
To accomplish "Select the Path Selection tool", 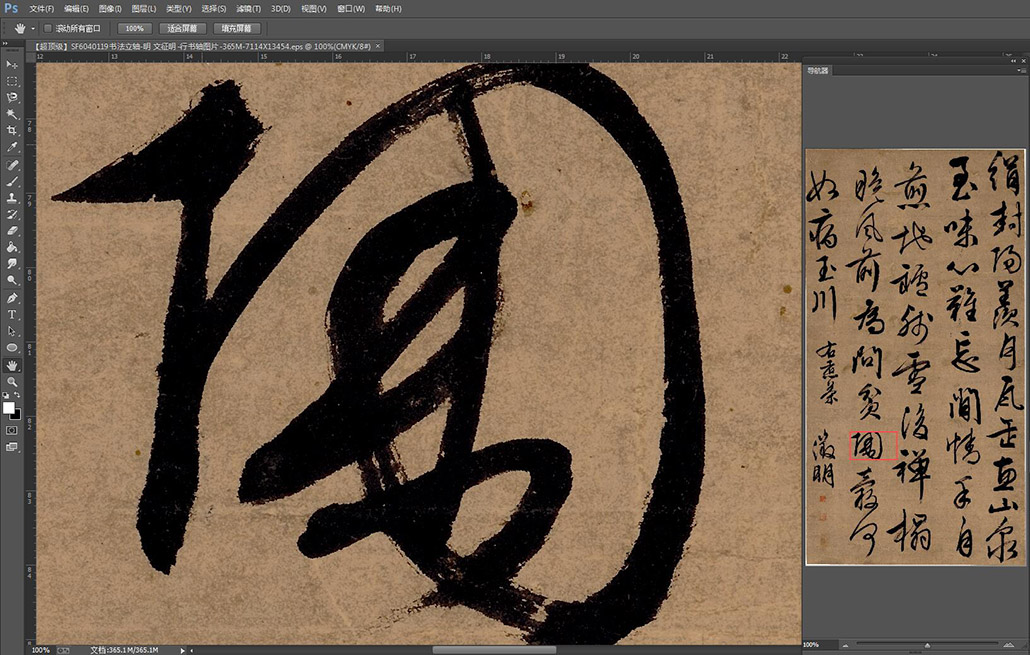I will pos(12,331).
